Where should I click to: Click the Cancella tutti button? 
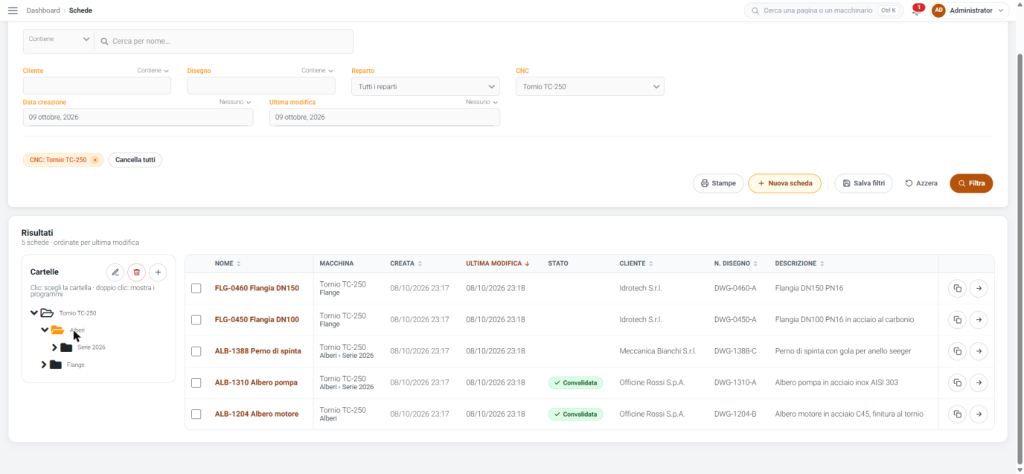tap(135, 160)
